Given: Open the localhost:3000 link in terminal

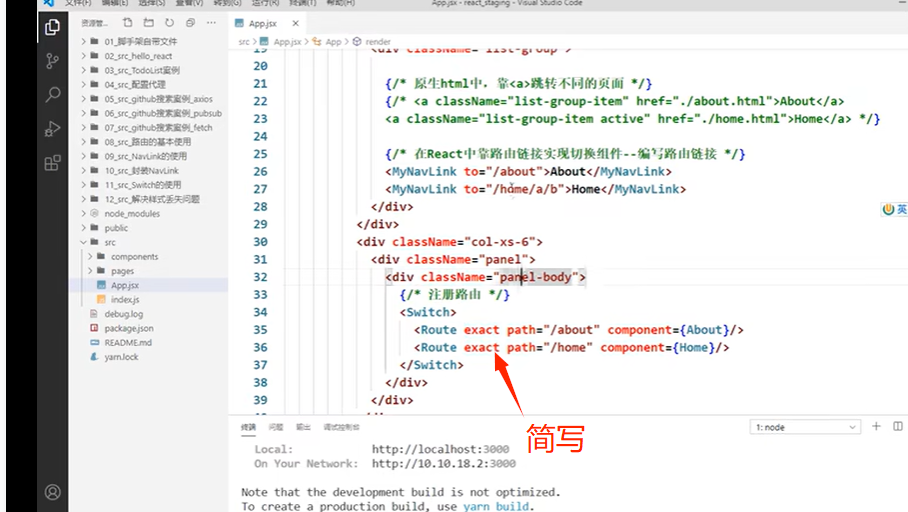Looking at the screenshot, I should (x=440, y=449).
